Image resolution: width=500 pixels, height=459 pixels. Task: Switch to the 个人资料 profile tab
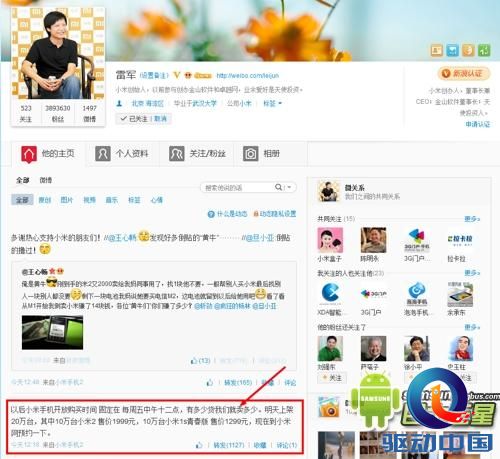(x=122, y=154)
